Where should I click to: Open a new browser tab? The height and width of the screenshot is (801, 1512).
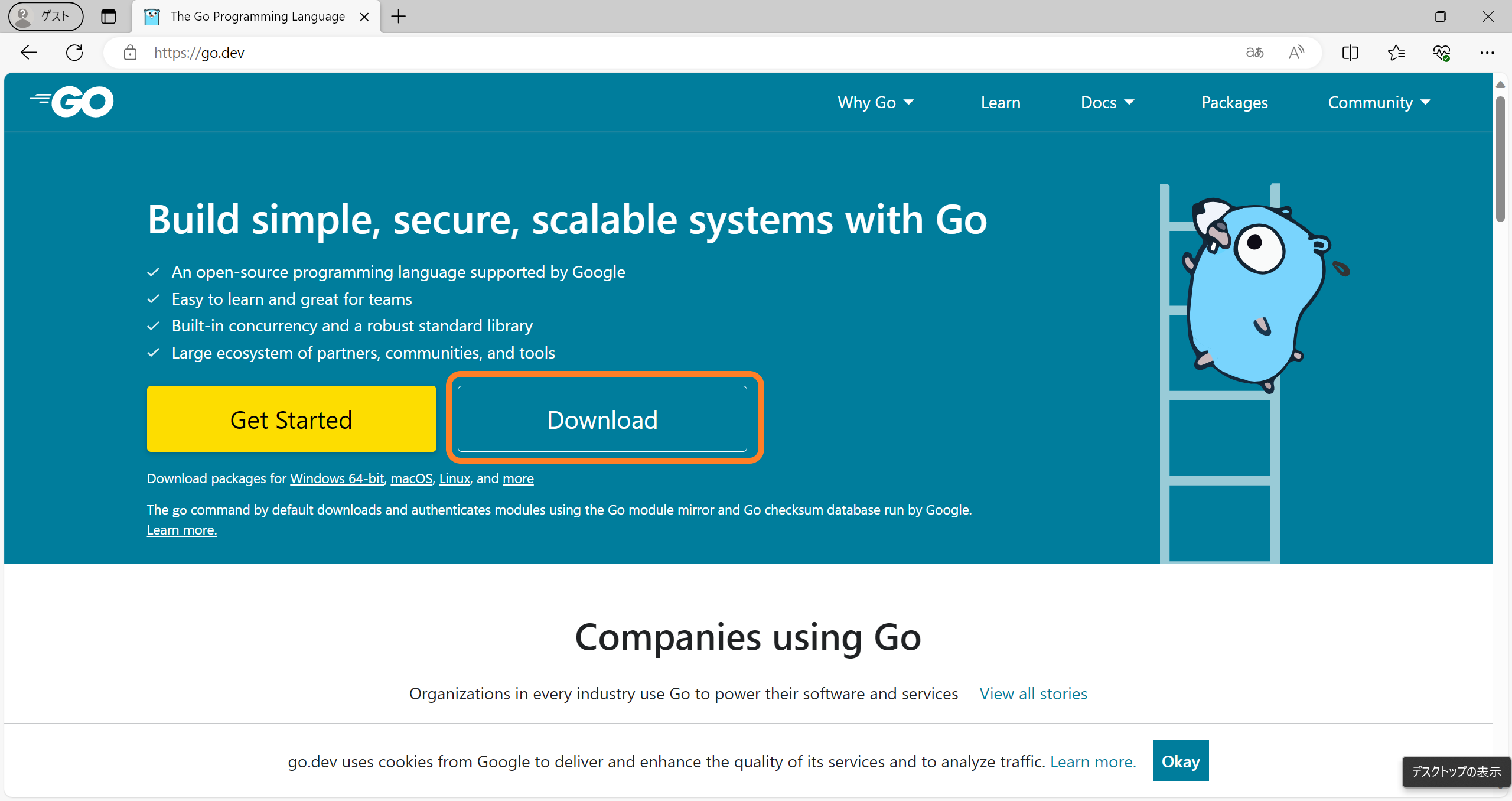pos(399,17)
